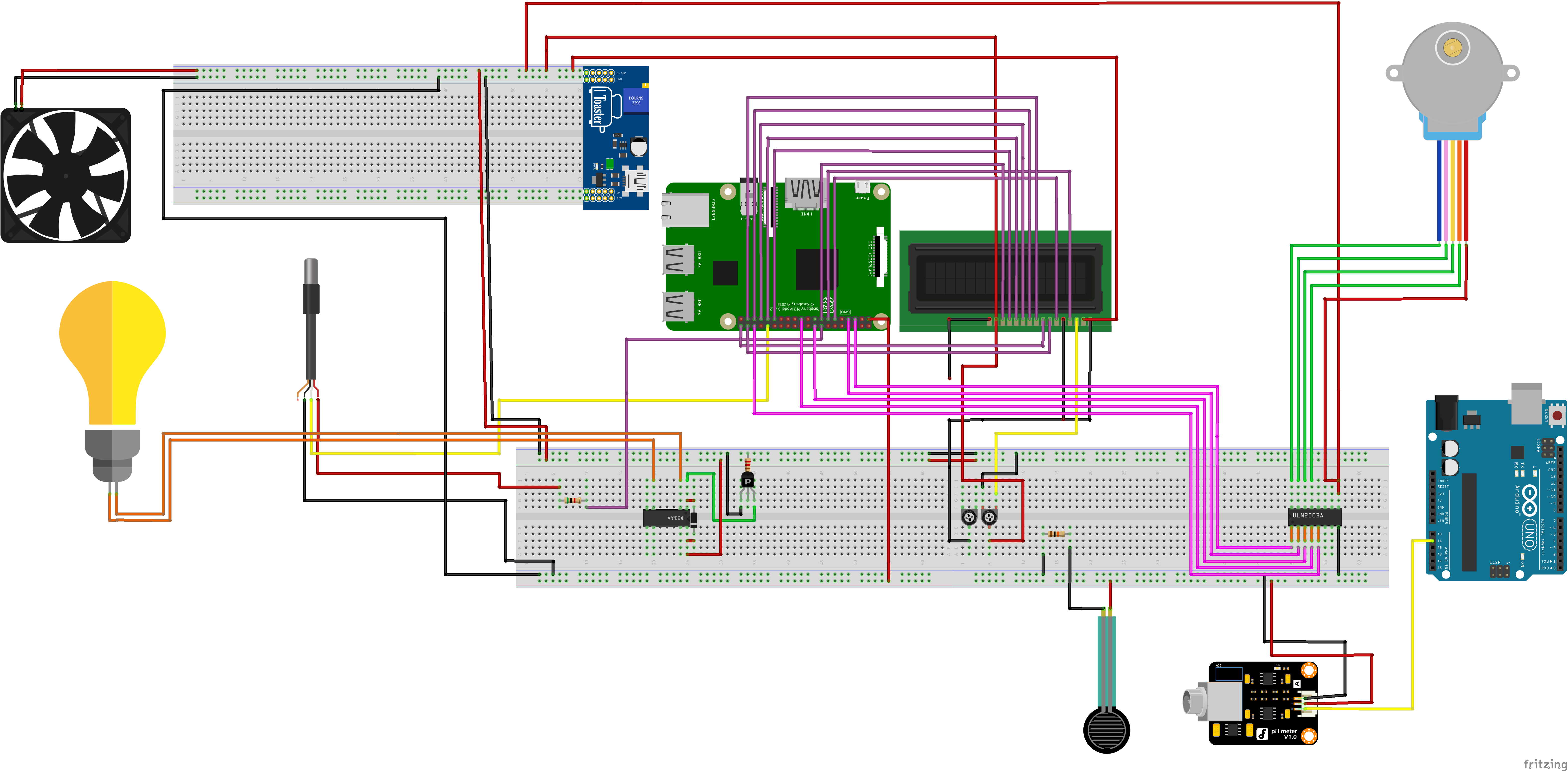
Task: Select the resistor beside the purple wire
Action: [x=573, y=501]
